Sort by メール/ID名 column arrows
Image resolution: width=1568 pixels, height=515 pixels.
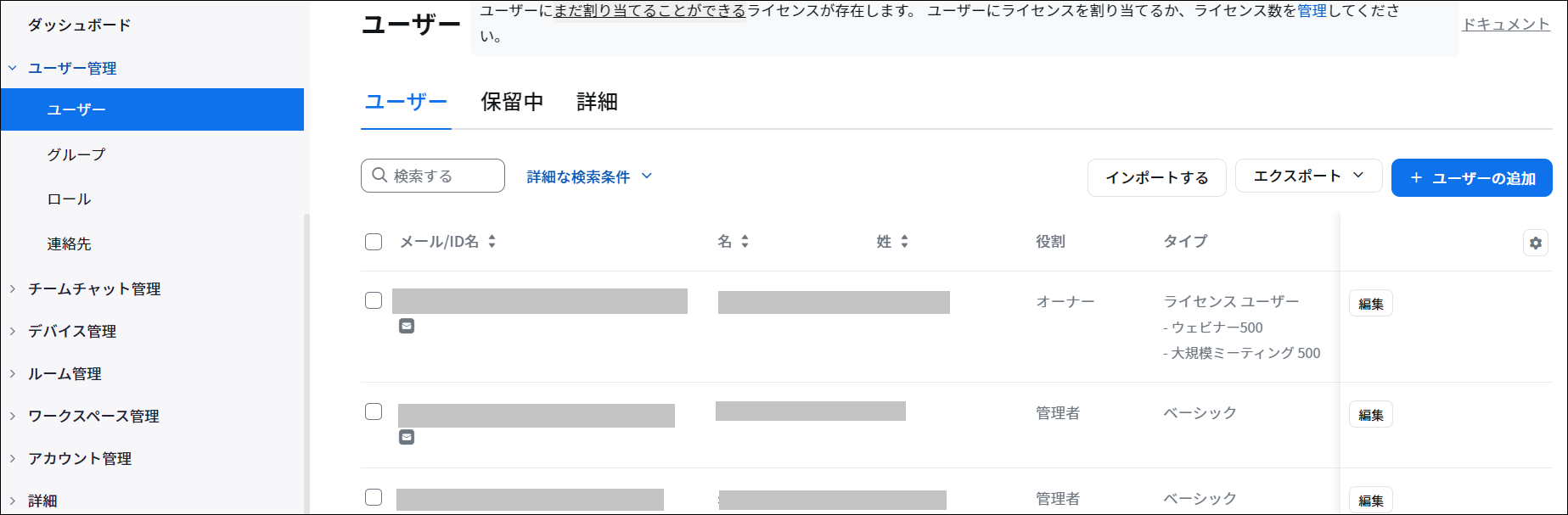click(x=492, y=242)
